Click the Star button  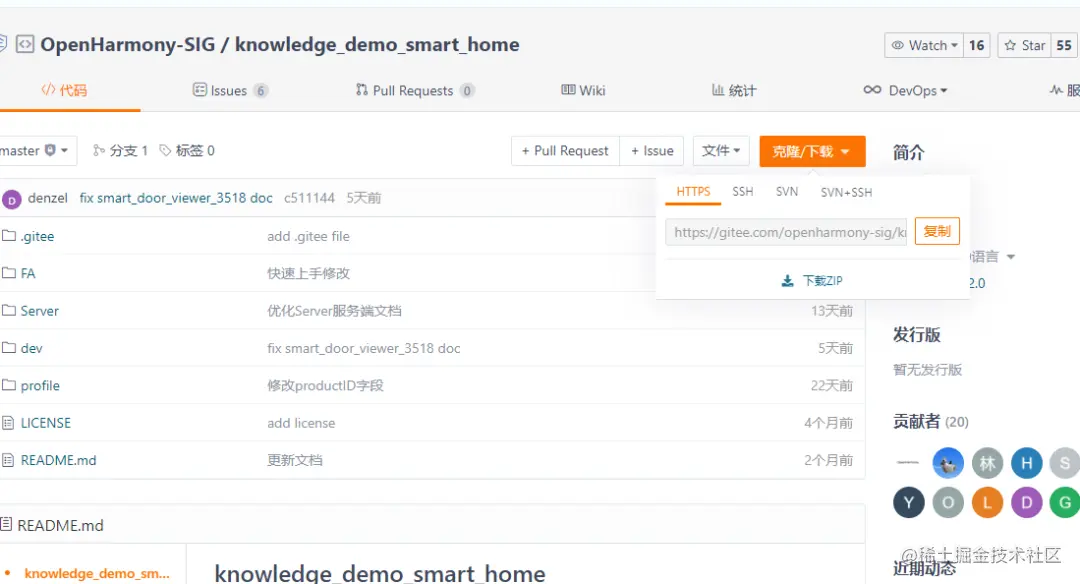(x=1024, y=45)
